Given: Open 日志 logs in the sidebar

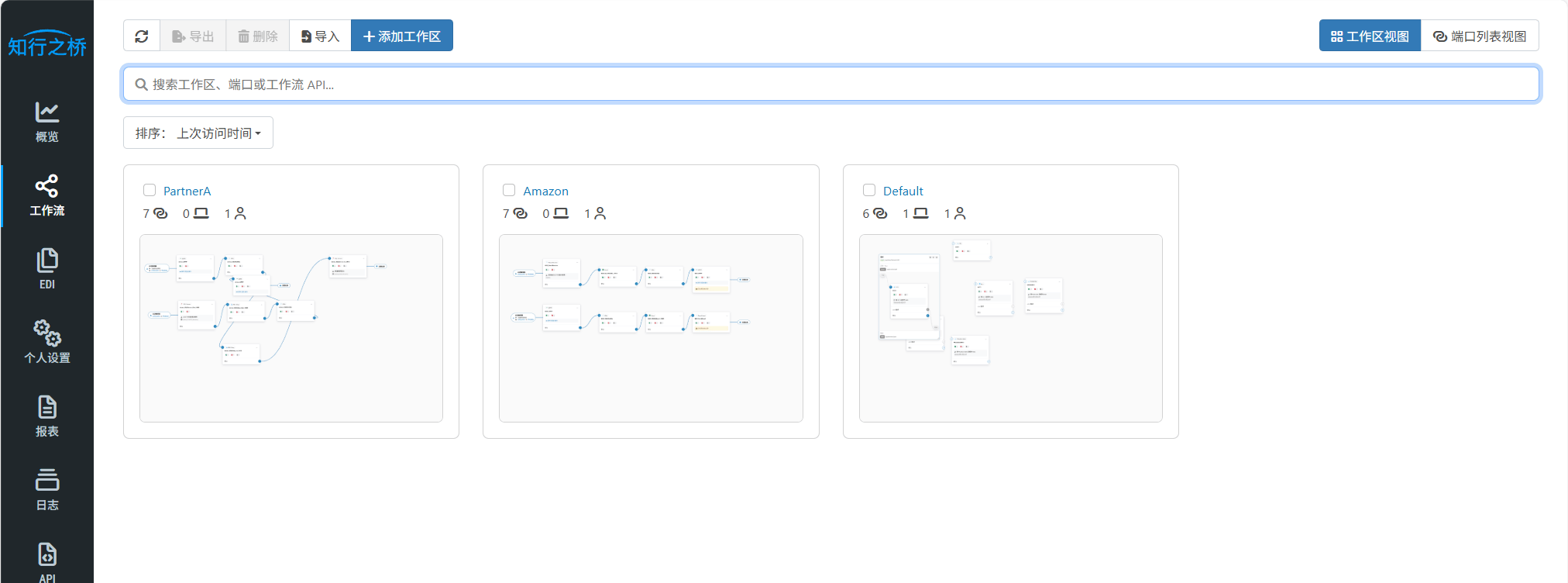Looking at the screenshot, I should click(47, 490).
